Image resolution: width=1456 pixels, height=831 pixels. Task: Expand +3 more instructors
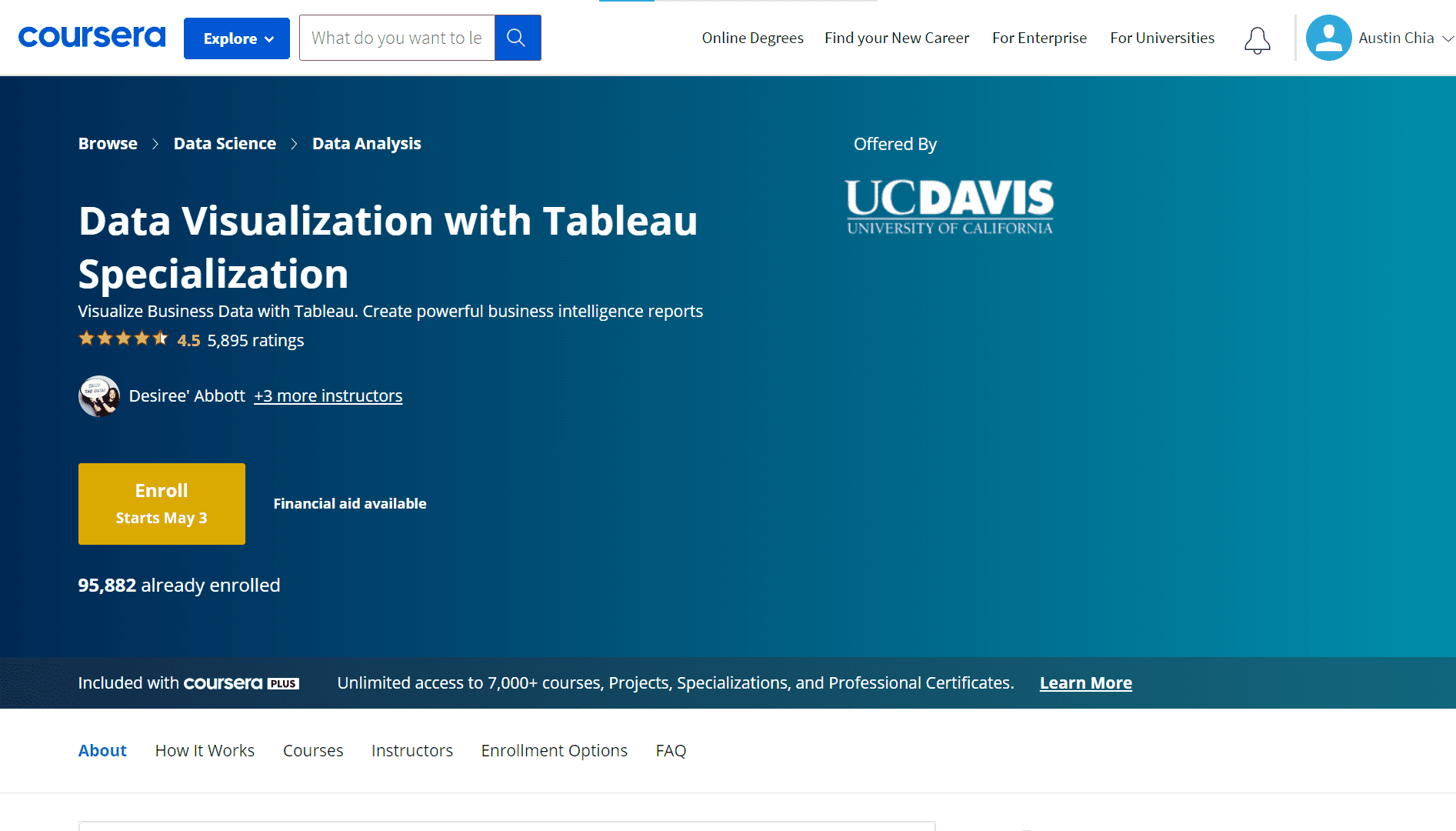coord(328,395)
